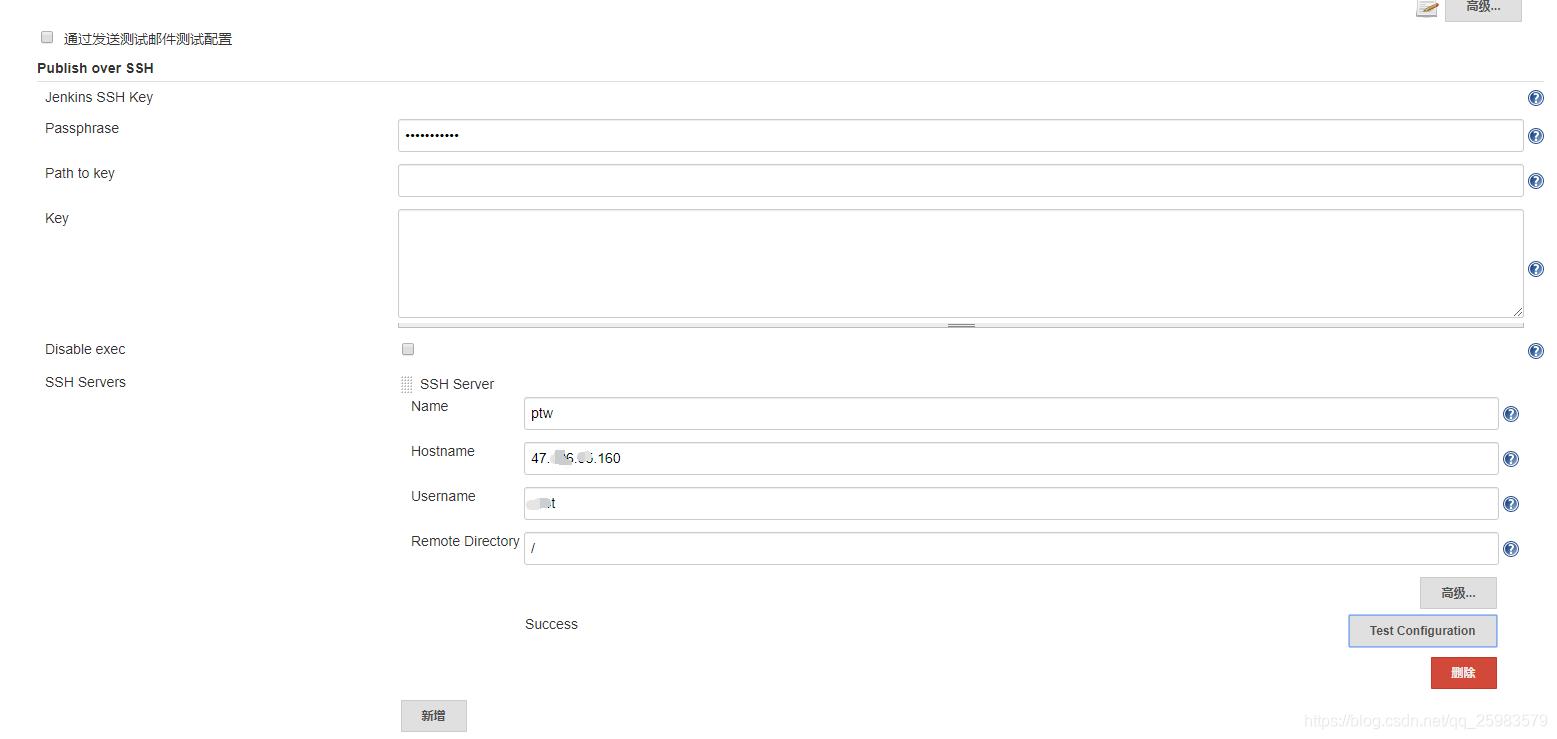Click the red 删除 button
The width and height of the screenshot is (1557, 739).
pos(1463,673)
